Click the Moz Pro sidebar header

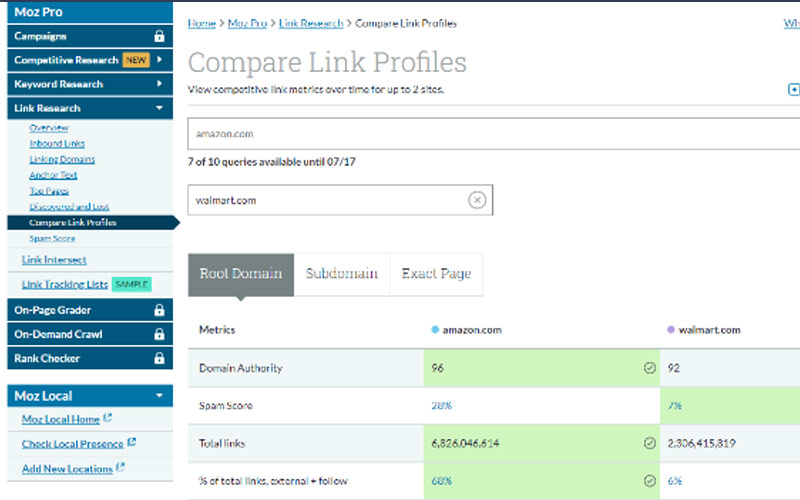[90, 12]
